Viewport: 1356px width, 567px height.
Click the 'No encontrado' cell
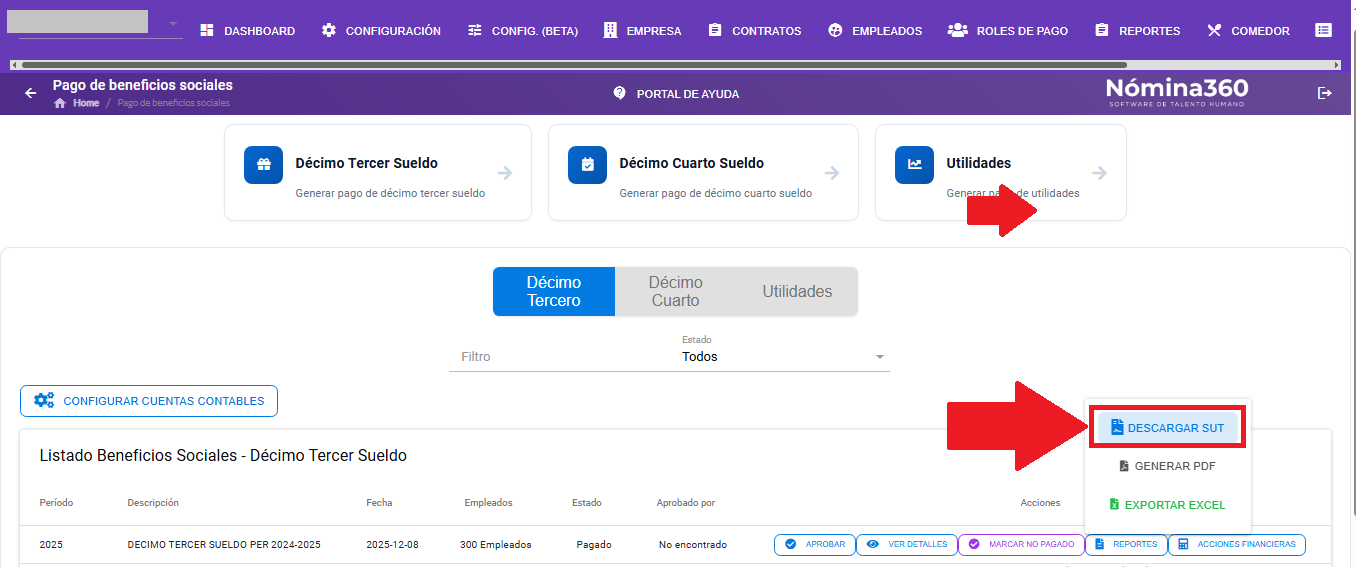click(x=693, y=545)
